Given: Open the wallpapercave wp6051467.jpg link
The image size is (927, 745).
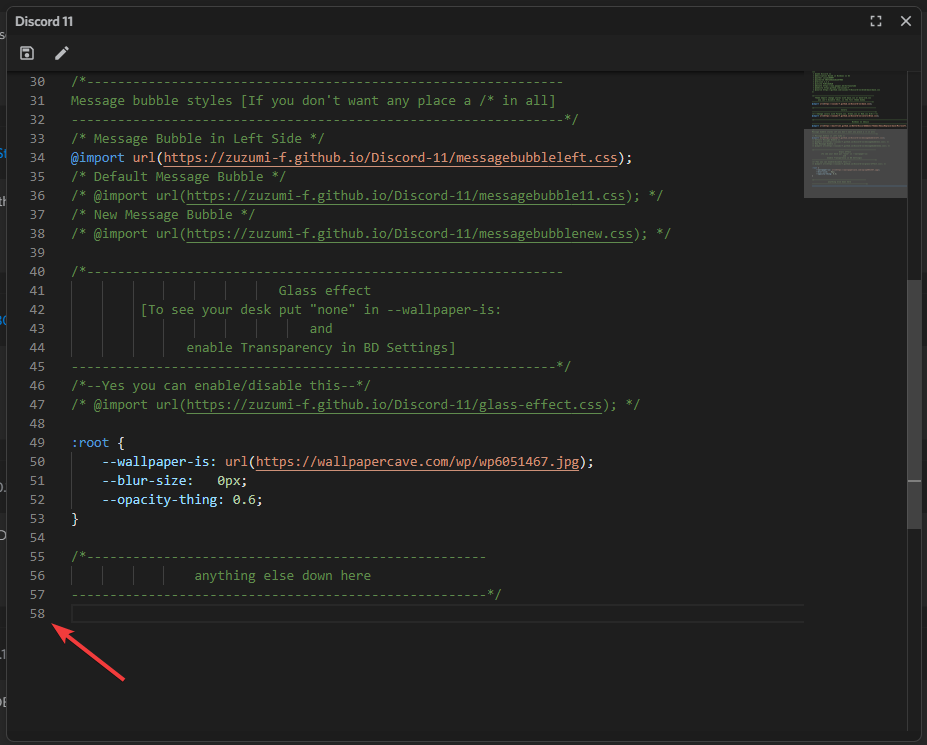Looking at the screenshot, I should pyautogui.click(x=417, y=462).
